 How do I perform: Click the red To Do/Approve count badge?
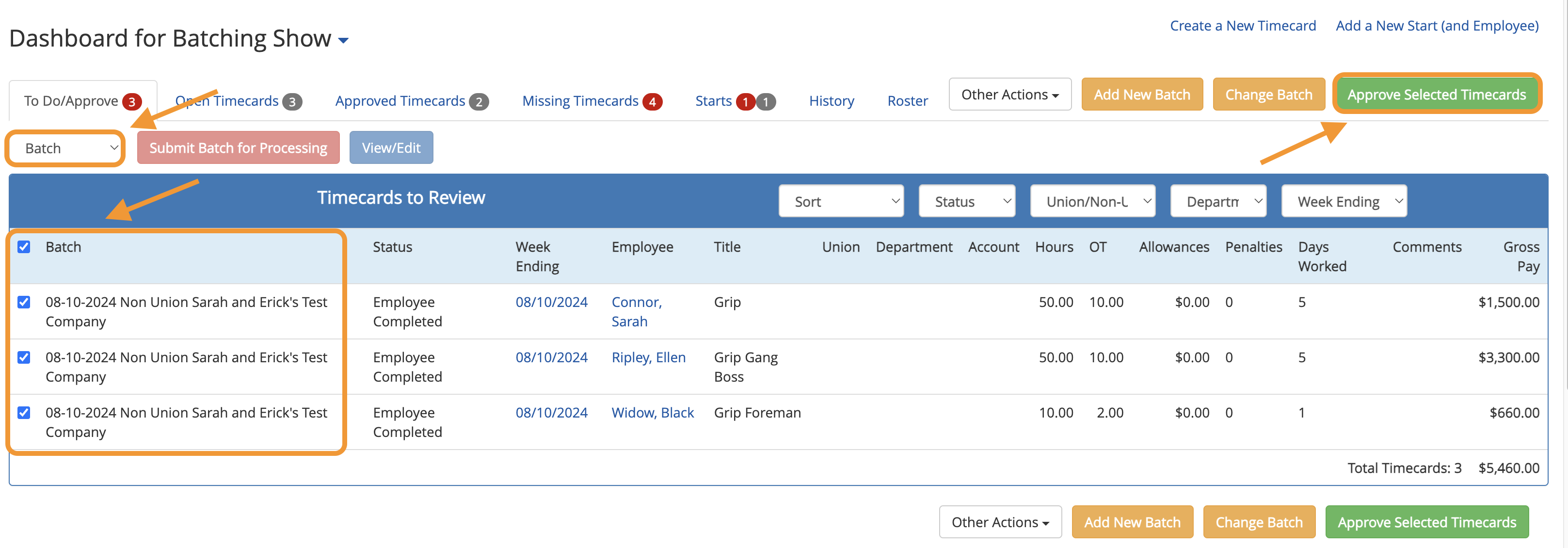point(131,102)
